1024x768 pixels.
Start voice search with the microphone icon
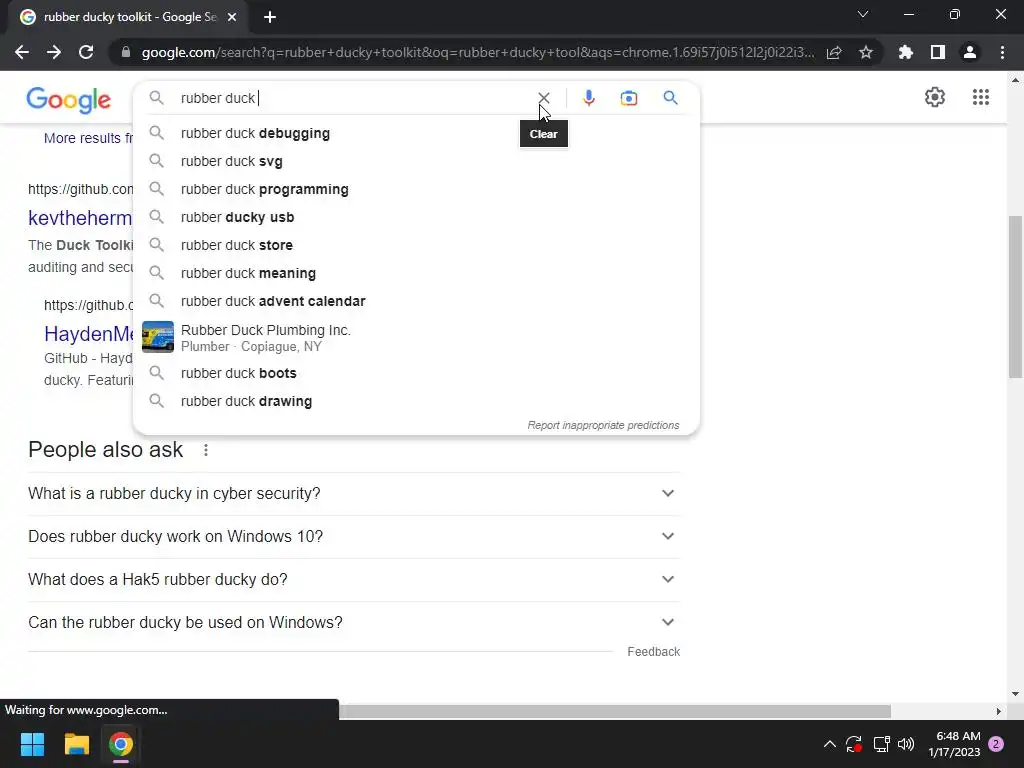[x=588, y=98]
